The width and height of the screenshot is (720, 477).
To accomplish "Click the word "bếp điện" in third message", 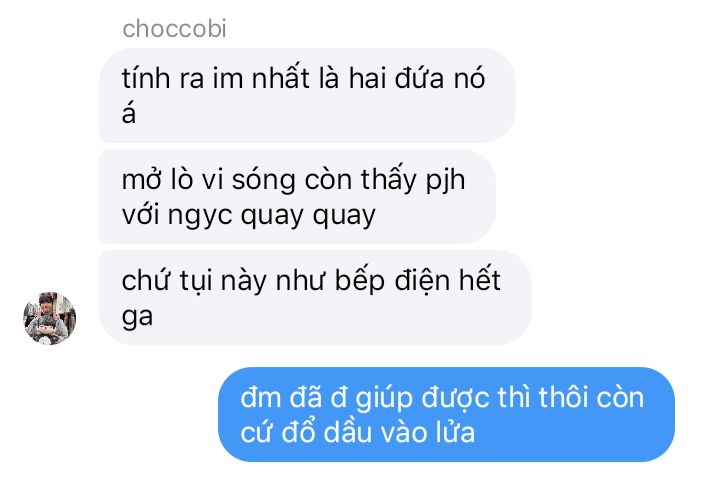I will [393, 281].
